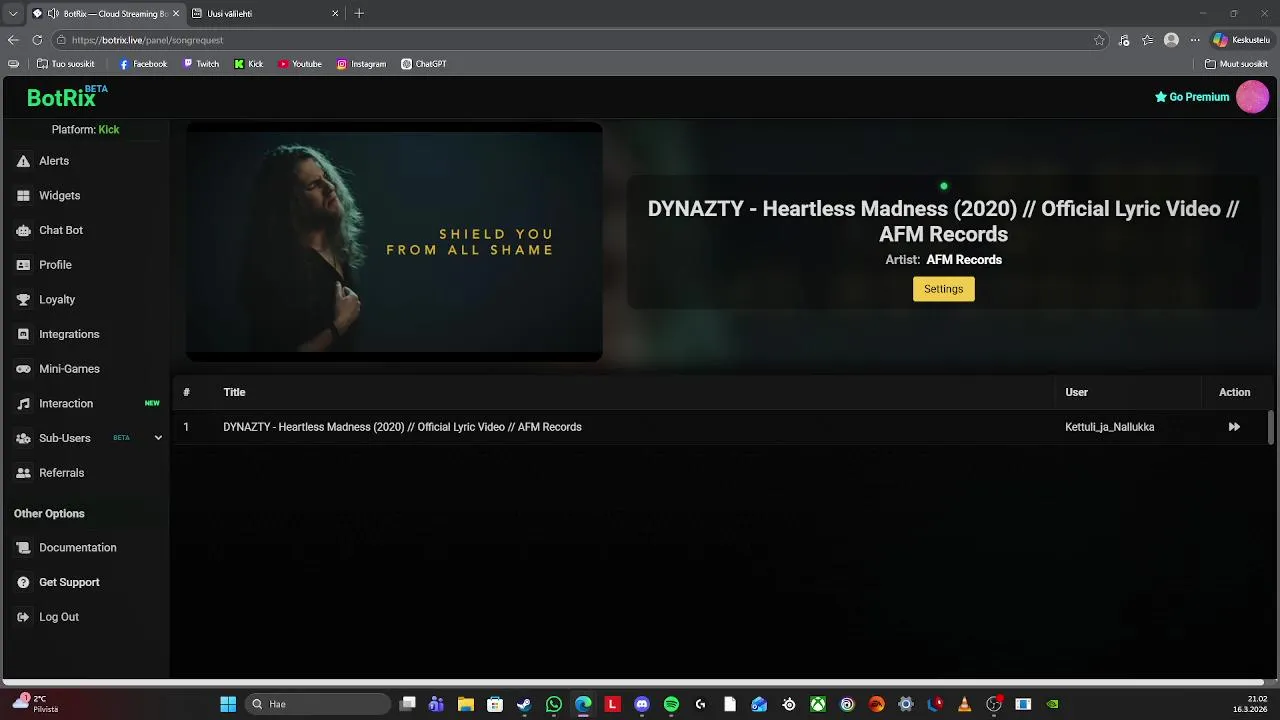Open the browser favorites list icon

(x=1147, y=40)
